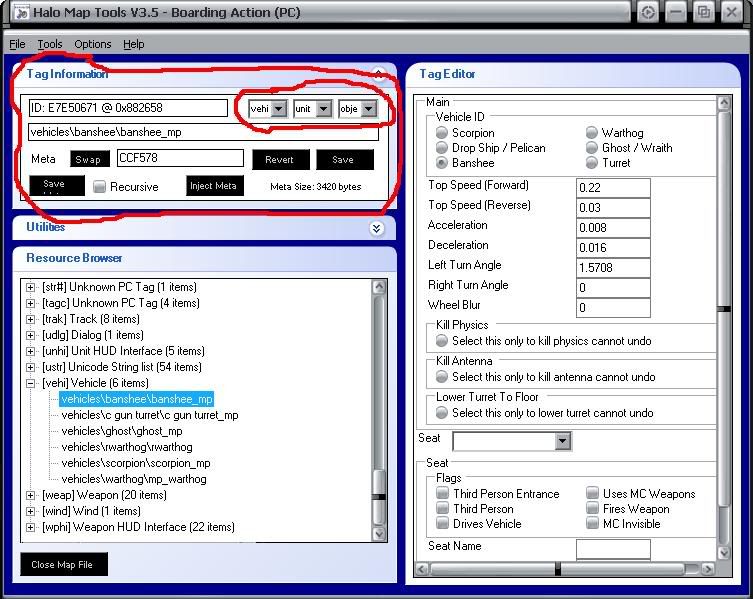
Task: Select vehicles\warthog\mp_warthog tree item
Action: 134,479
